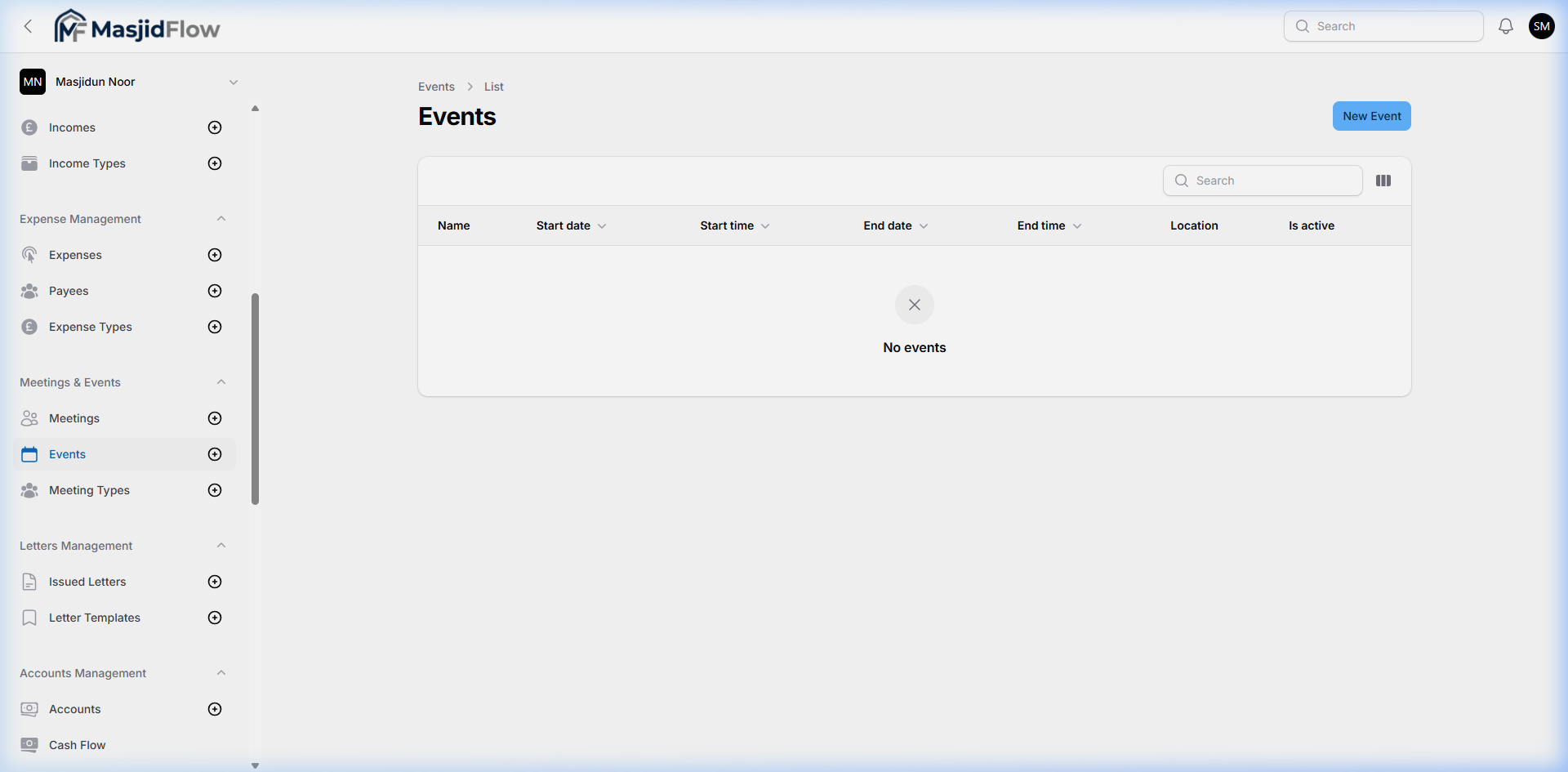Collapse the Expense Management section
Viewport: 1568px width, 772px height.
(221, 218)
